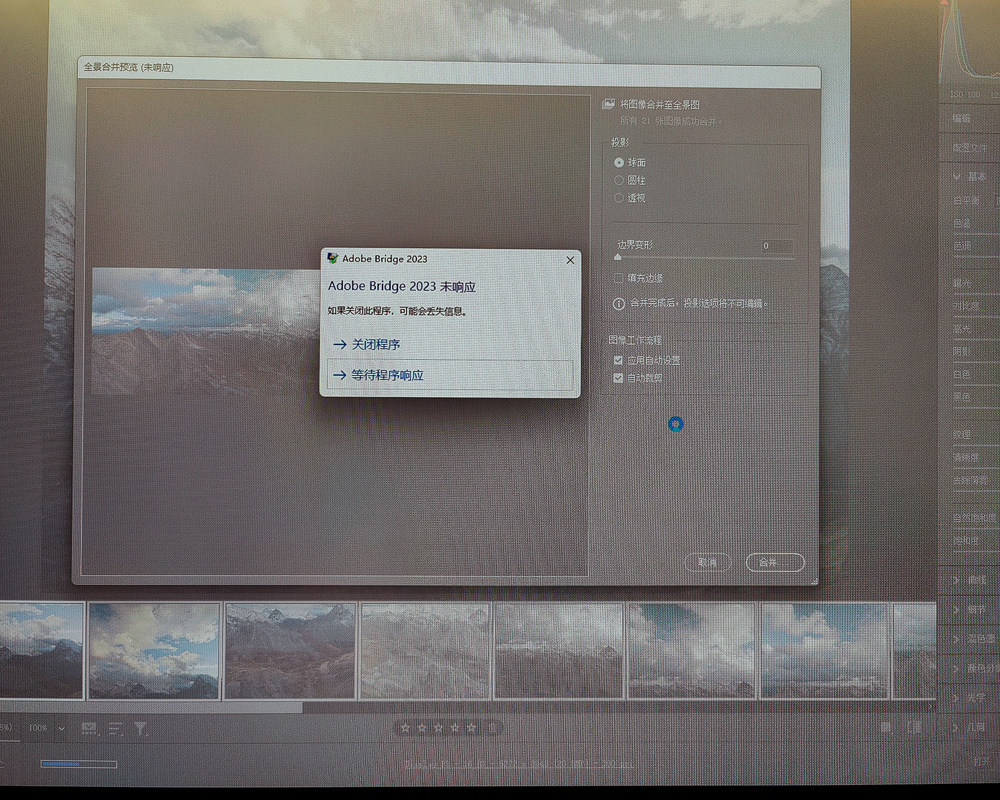
Task: Click the 边界变形 slider handle
Action: coord(617,257)
